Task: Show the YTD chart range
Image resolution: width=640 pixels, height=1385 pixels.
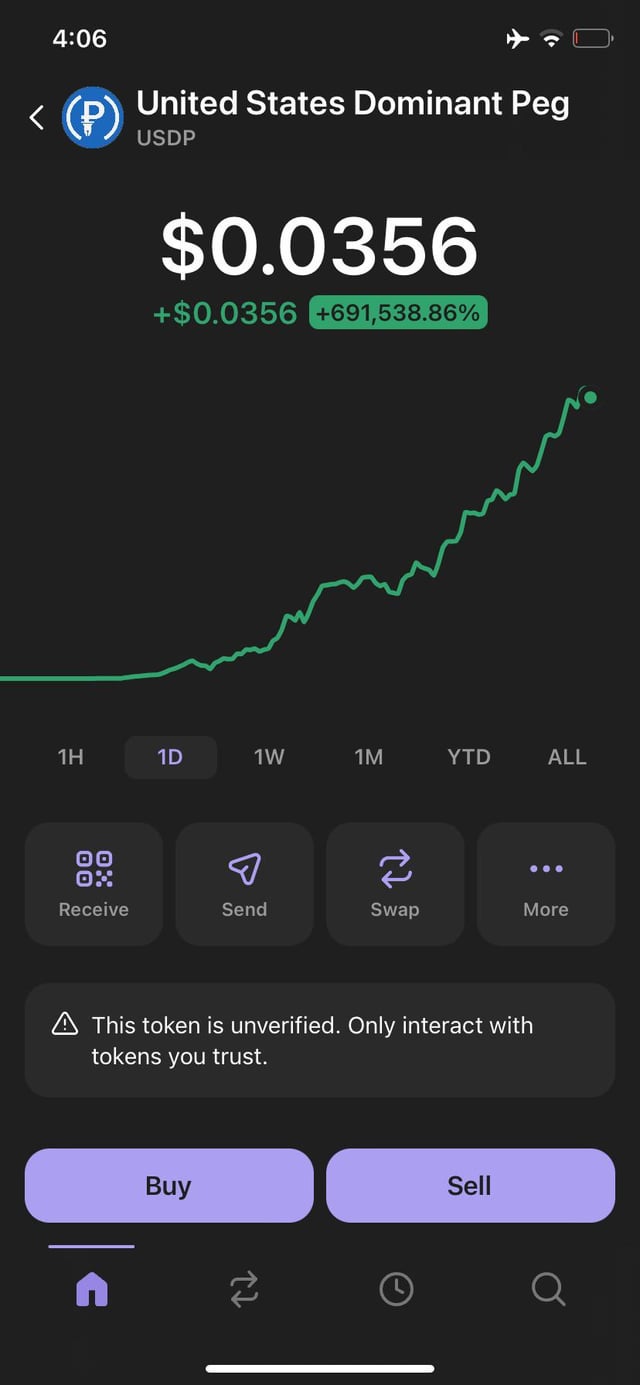Action: (x=469, y=757)
